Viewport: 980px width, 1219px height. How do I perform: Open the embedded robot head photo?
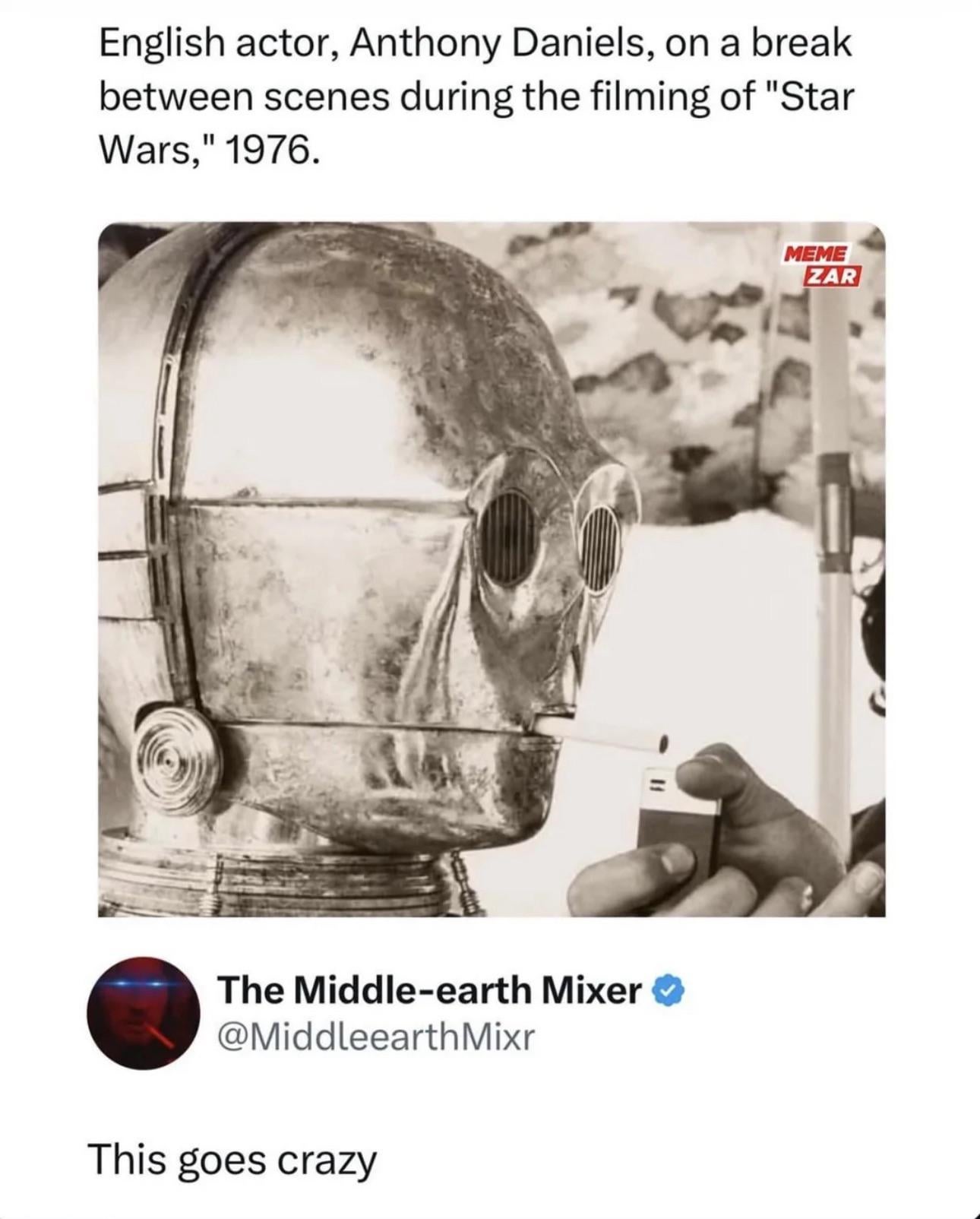(x=492, y=569)
